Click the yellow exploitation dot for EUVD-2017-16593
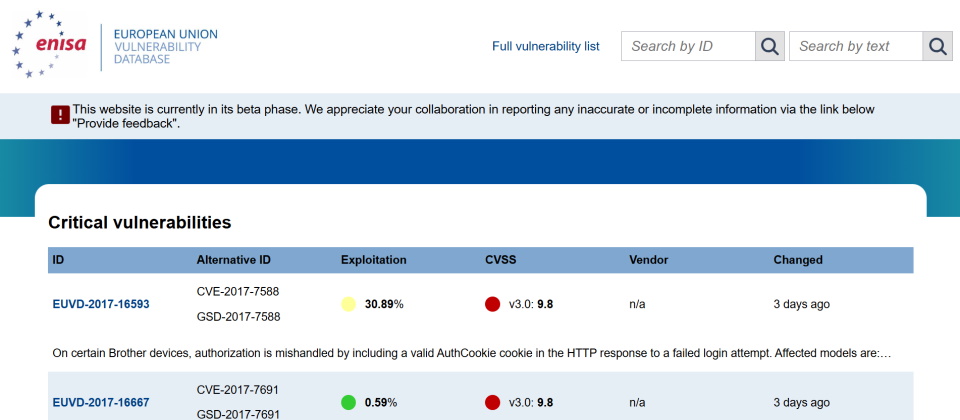The width and height of the screenshot is (960, 420). [x=348, y=304]
